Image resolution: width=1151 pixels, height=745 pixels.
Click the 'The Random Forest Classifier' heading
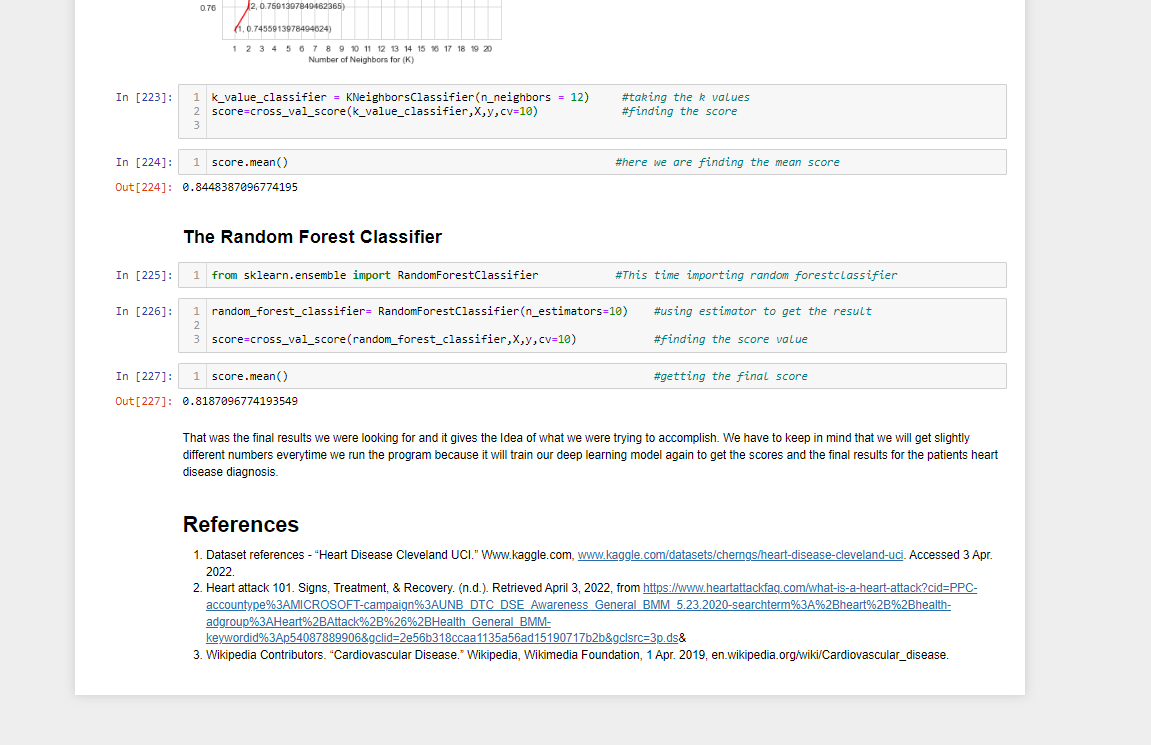click(313, 237)
